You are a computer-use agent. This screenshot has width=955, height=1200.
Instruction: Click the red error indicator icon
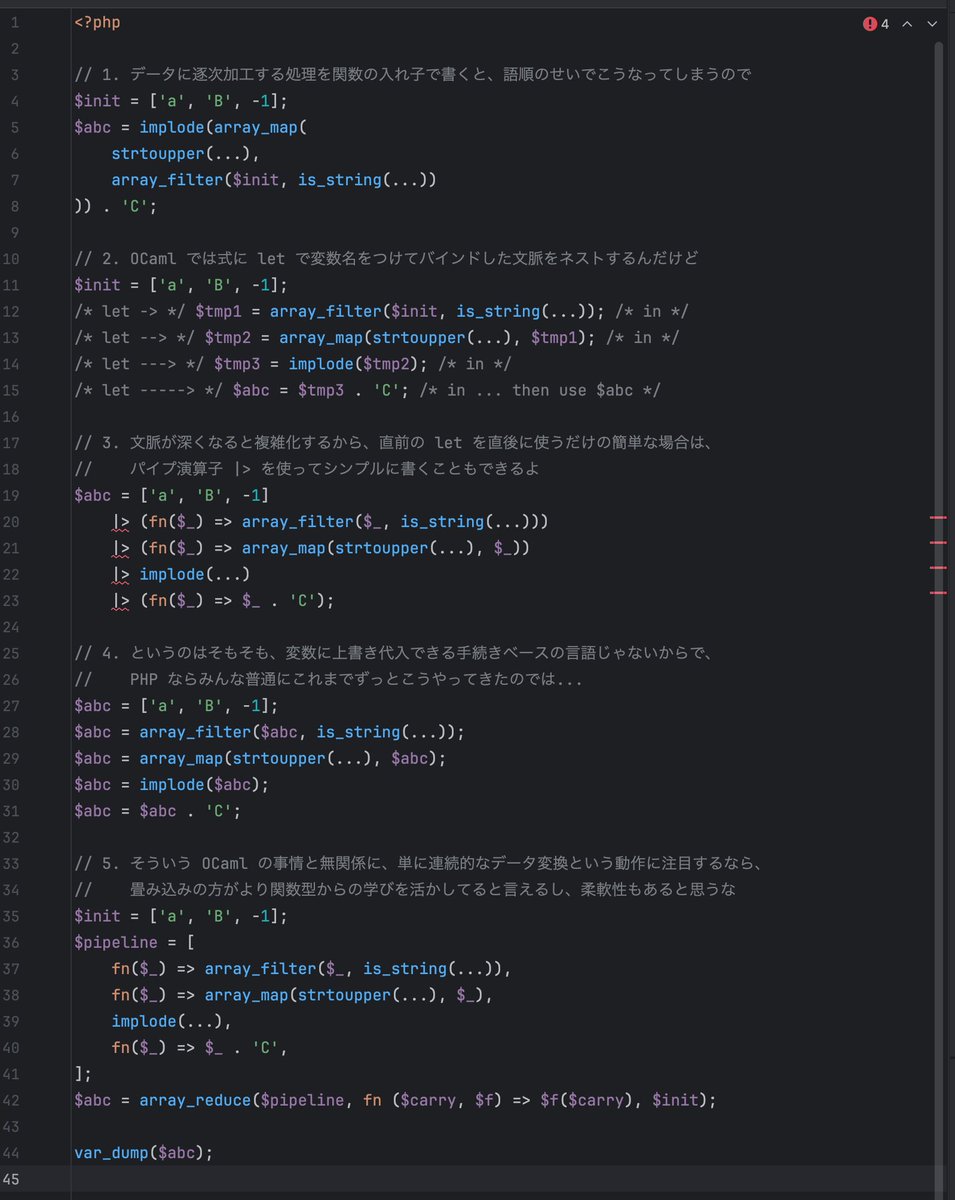click(x=869, y=23)
